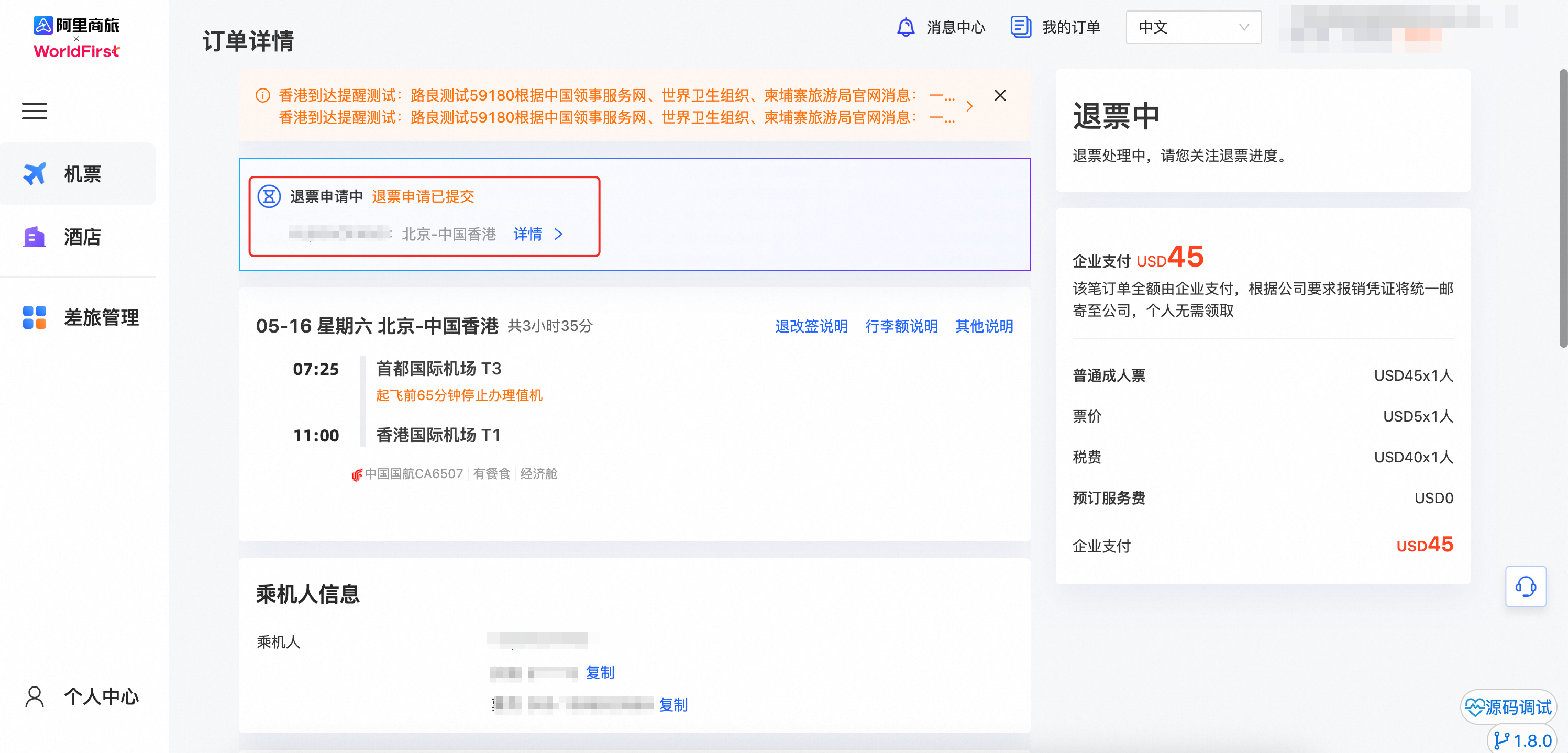Screen dimensions: 1568x753
Task: Open the 中文 language dropdown
Action: click(1192, 27)
